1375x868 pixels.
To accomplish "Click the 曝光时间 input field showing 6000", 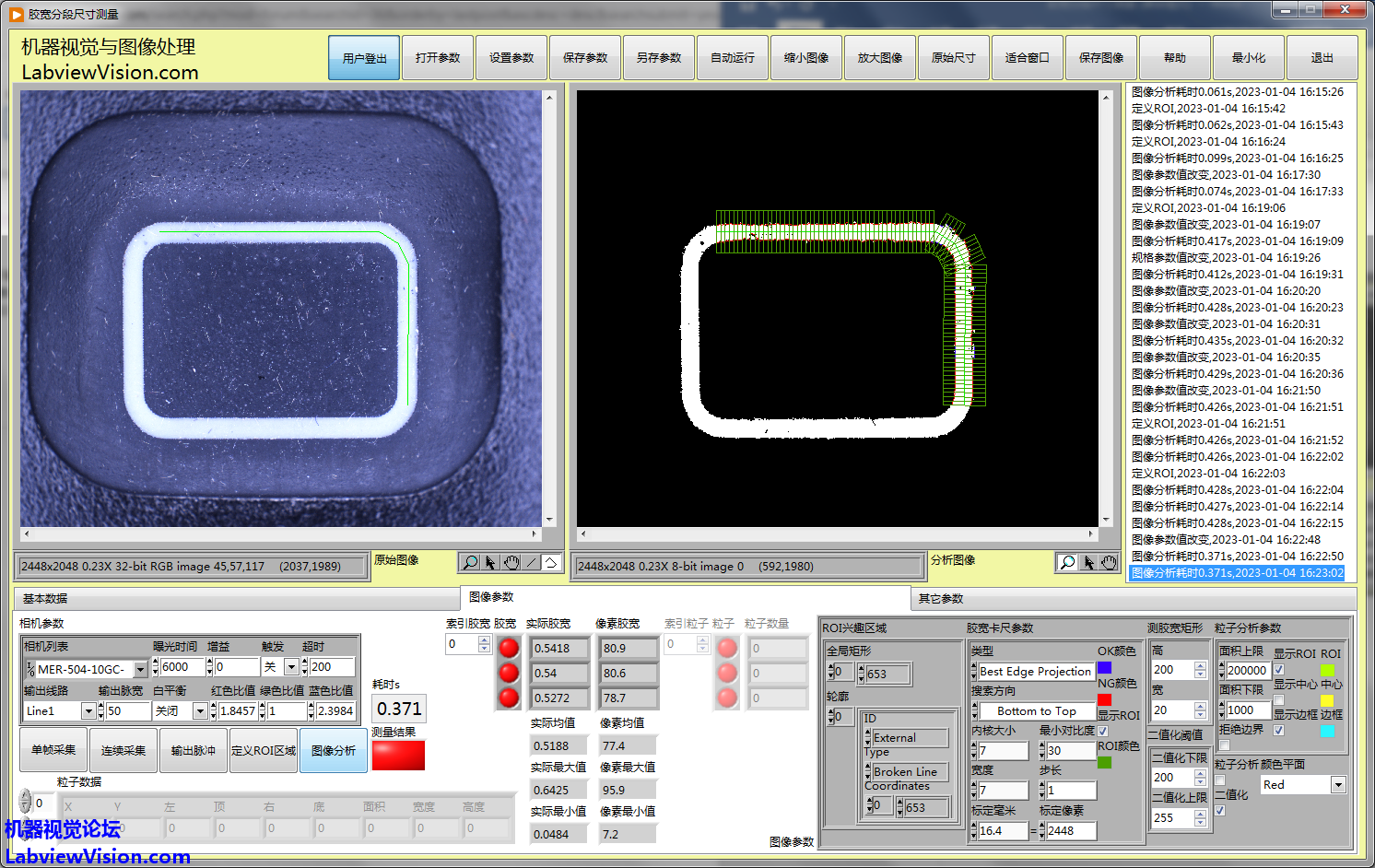I will click(x=182, y=667).
